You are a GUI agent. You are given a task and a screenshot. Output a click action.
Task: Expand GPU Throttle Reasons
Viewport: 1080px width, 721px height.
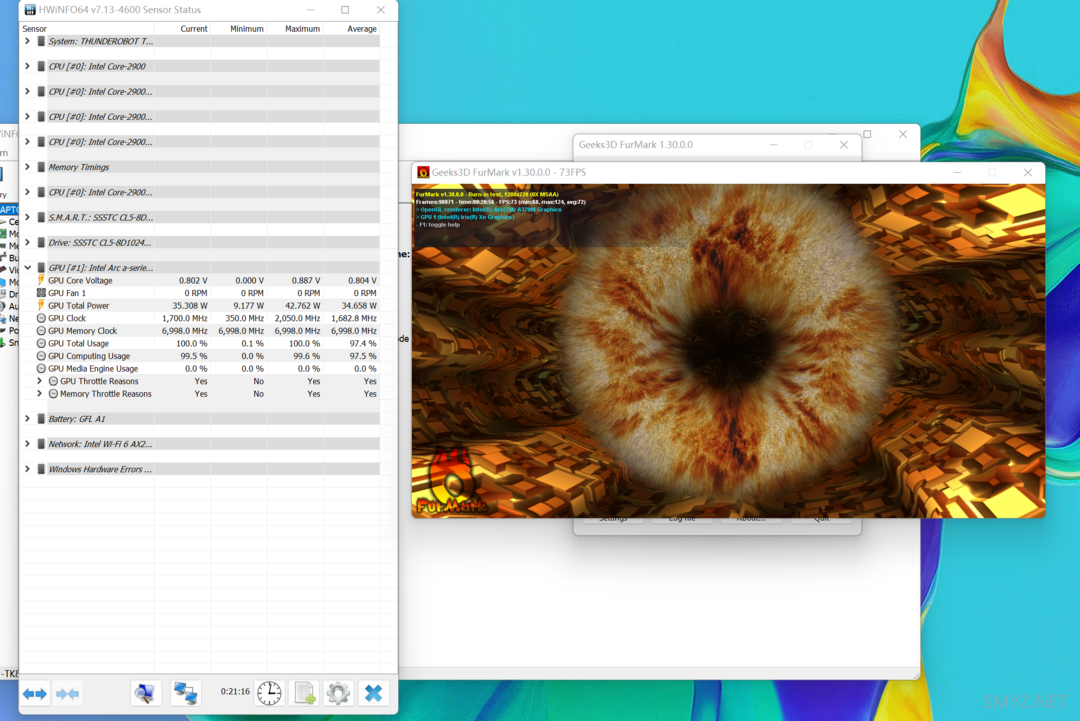(x=39, y=381)
